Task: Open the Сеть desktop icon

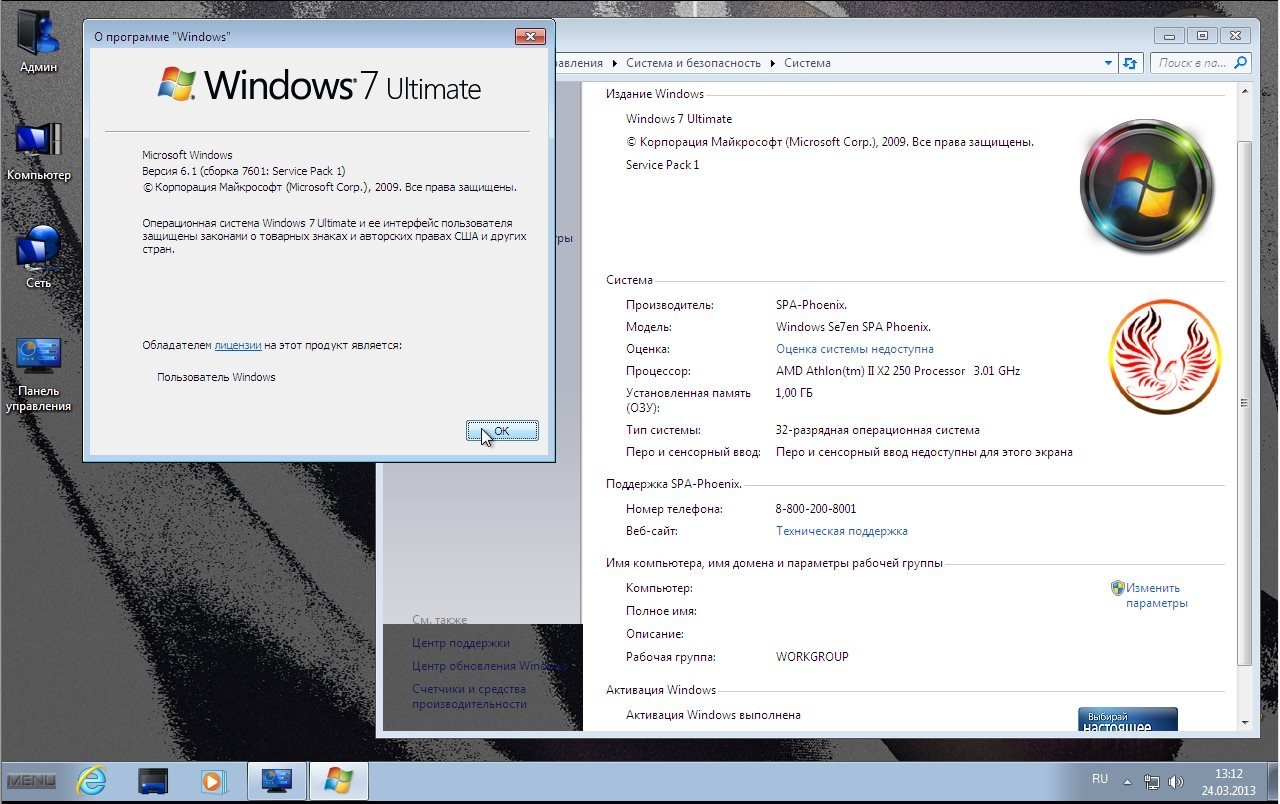Action: coord(38,254)
